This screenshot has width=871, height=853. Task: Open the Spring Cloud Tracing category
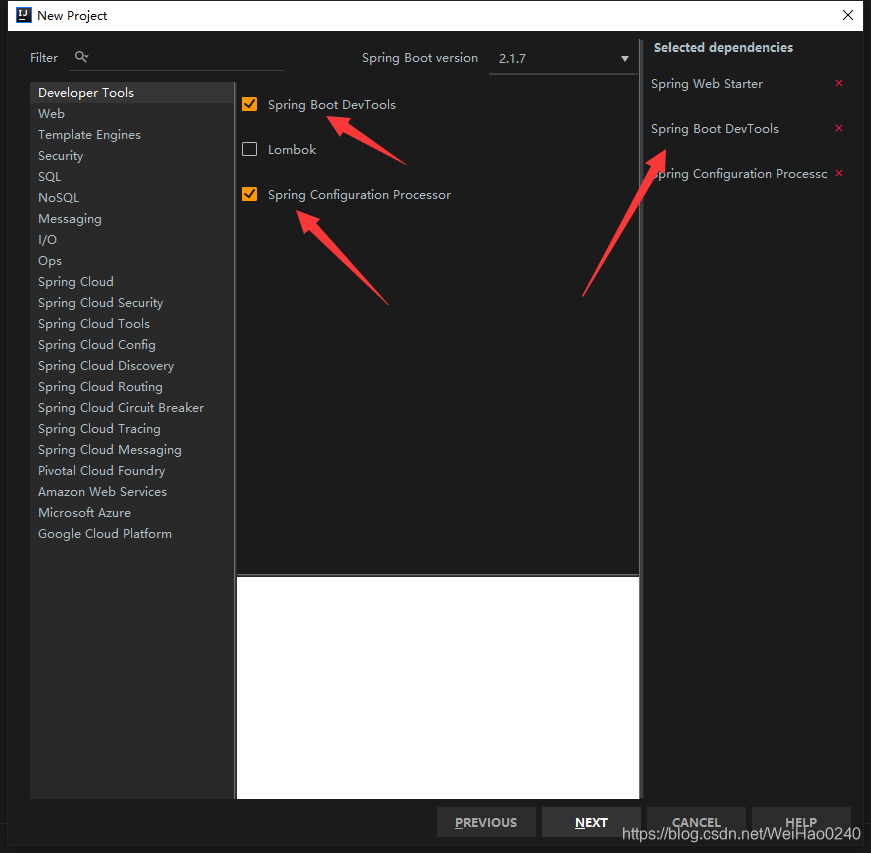pyautogui.click(x=132, y=429)
